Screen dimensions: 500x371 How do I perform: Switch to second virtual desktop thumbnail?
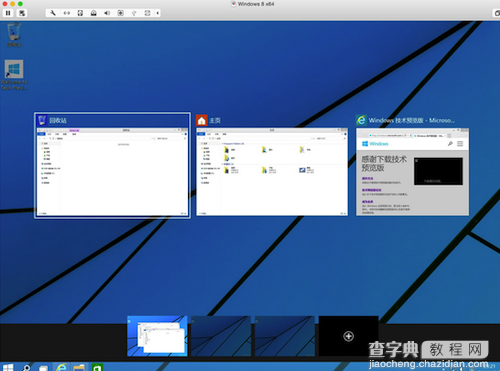pyautogui.click(x=221, y=336)
